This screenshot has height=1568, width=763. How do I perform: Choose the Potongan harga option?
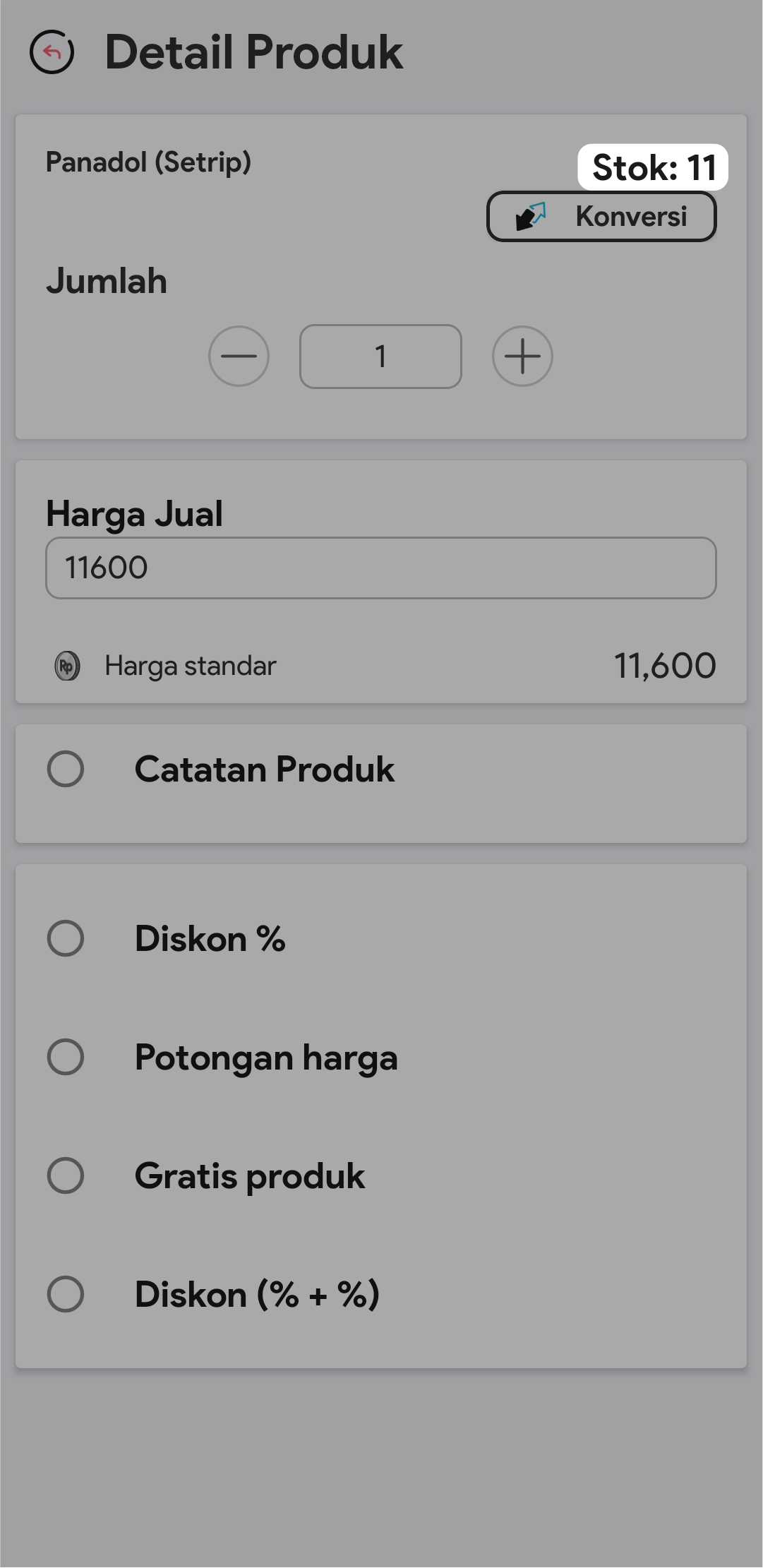coord(66,1057)
